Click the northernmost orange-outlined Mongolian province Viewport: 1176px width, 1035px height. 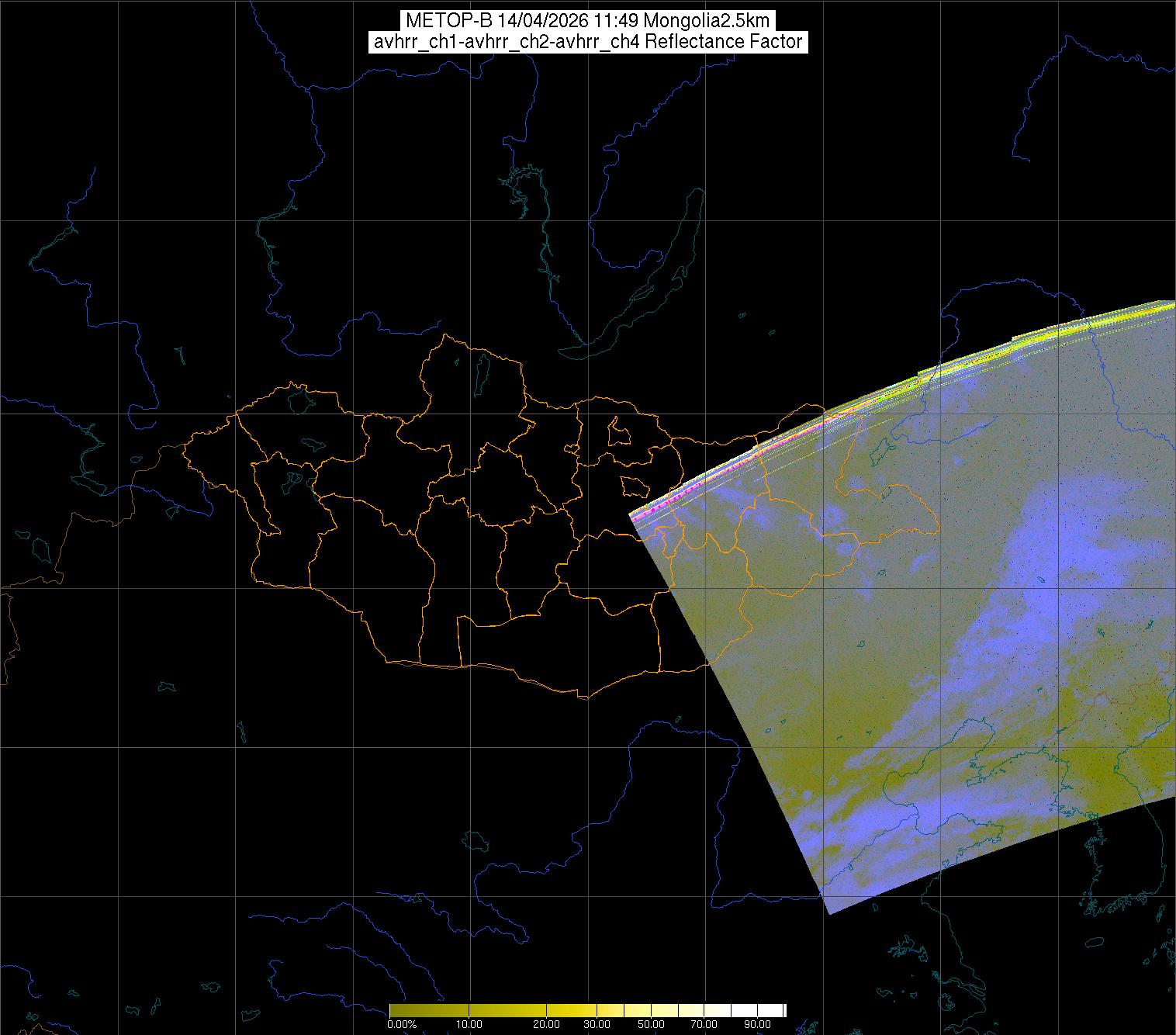point(473,380)
